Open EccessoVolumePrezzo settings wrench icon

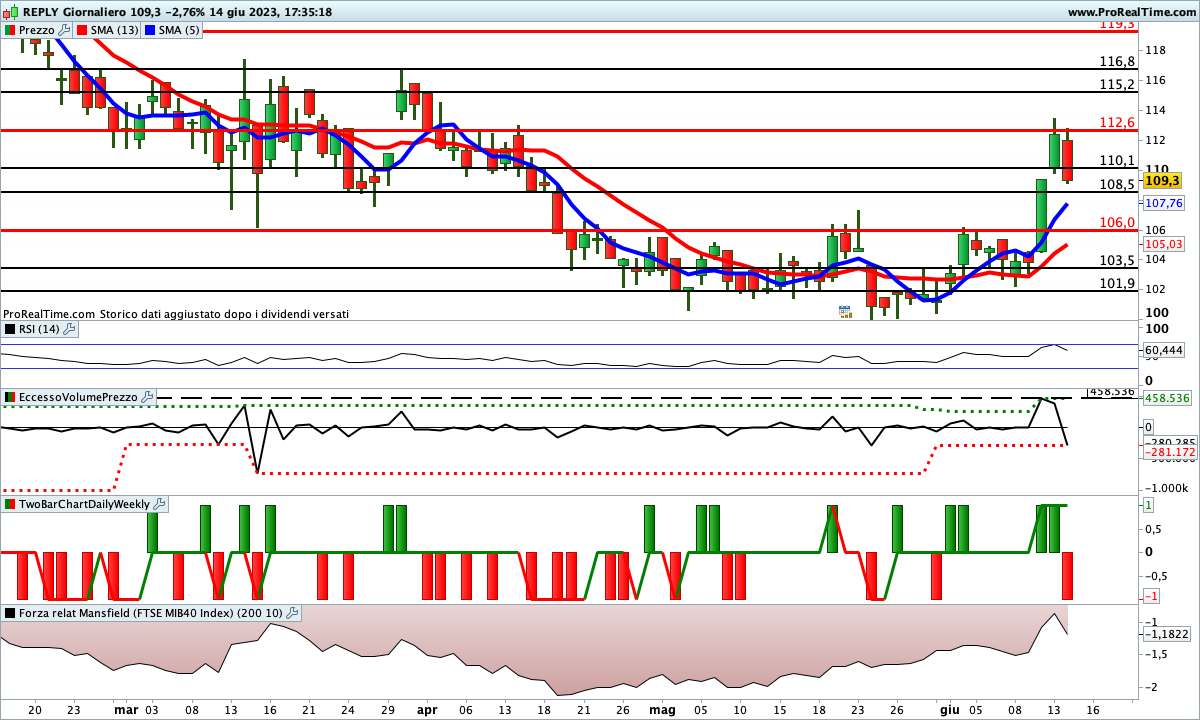148,397
